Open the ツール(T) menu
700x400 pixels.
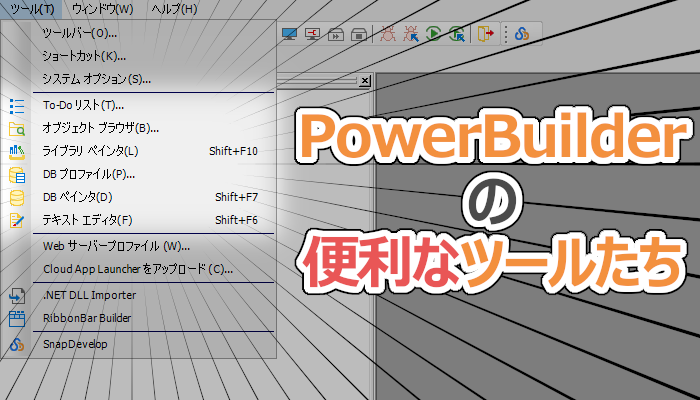pyautogui.click(x=30, y=9)
